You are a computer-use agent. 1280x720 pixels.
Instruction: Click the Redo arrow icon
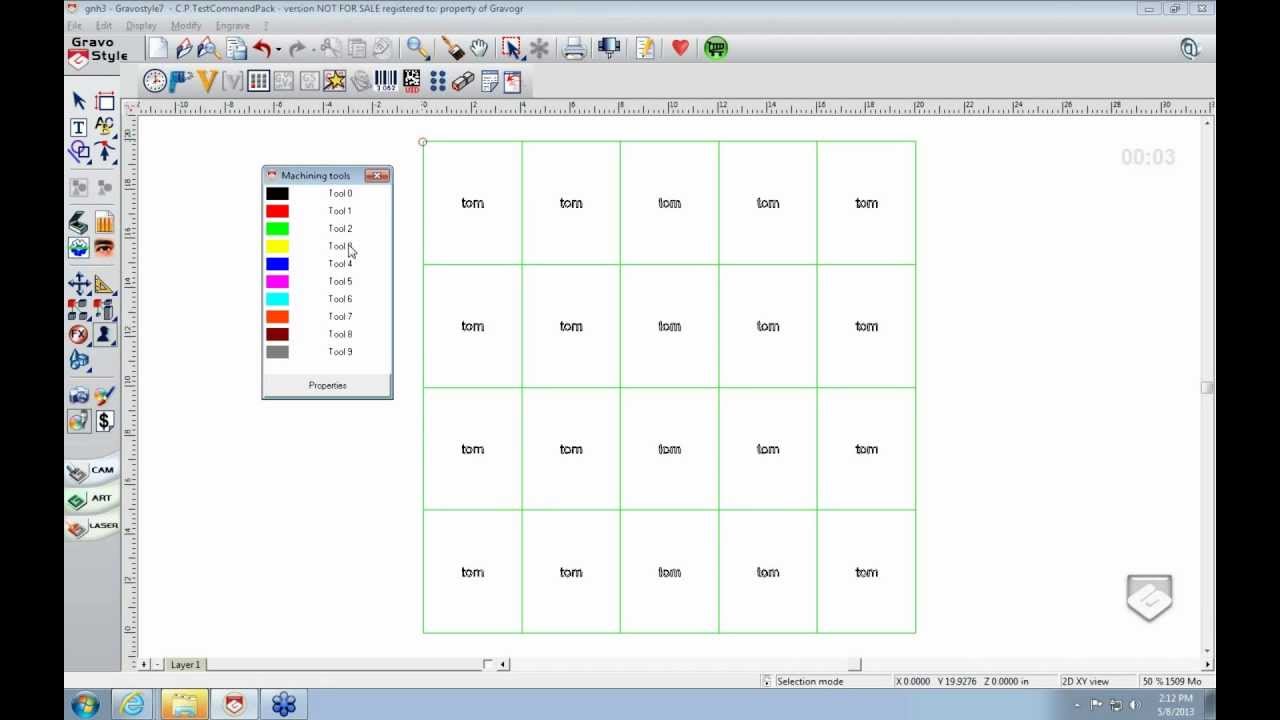pyautogui.click(x=297, y=48)
